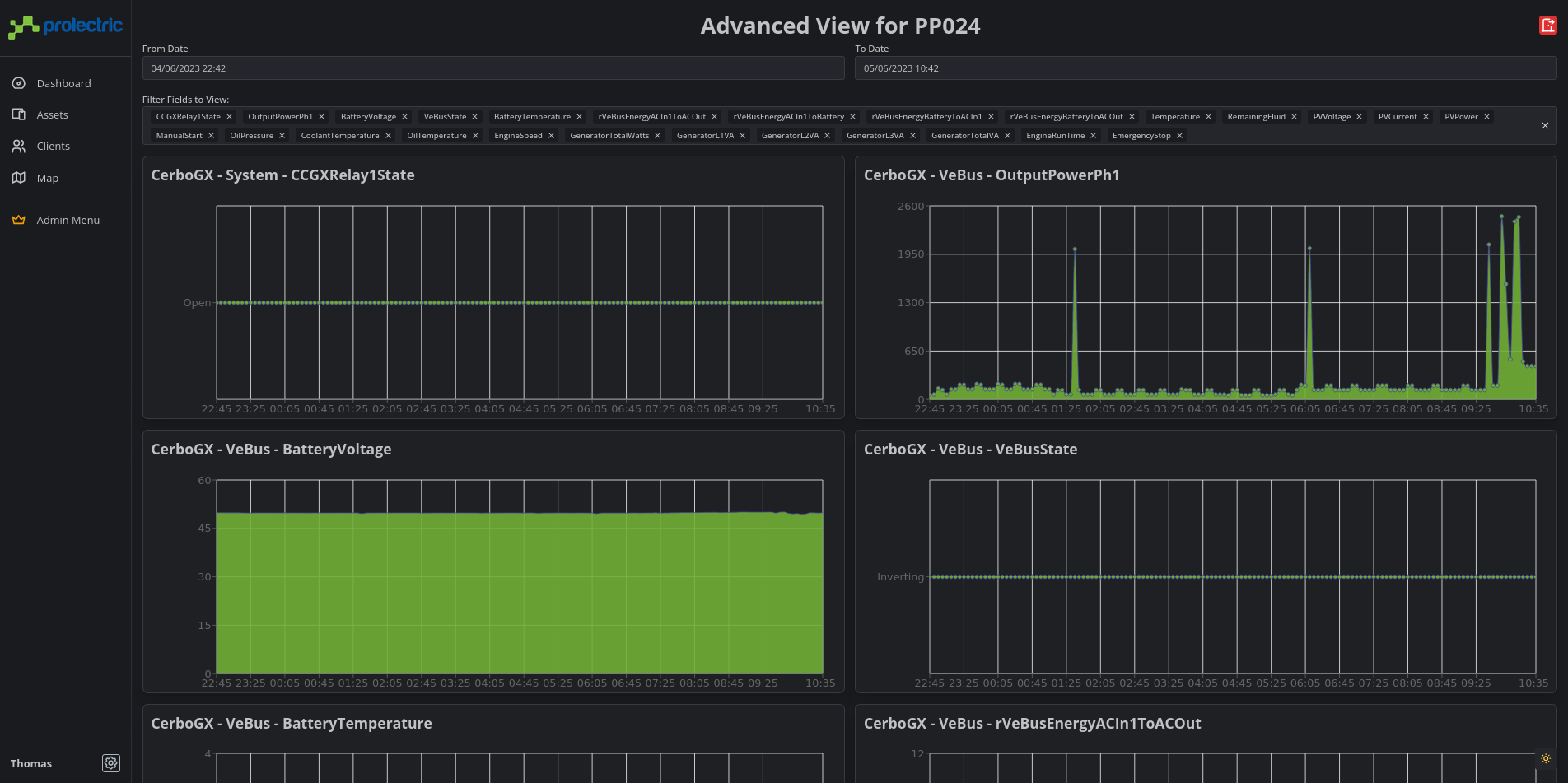1568x783 pixels.
Task: Remove the OutputPowerPh1 filter chip
Action: tap(321, 117)
